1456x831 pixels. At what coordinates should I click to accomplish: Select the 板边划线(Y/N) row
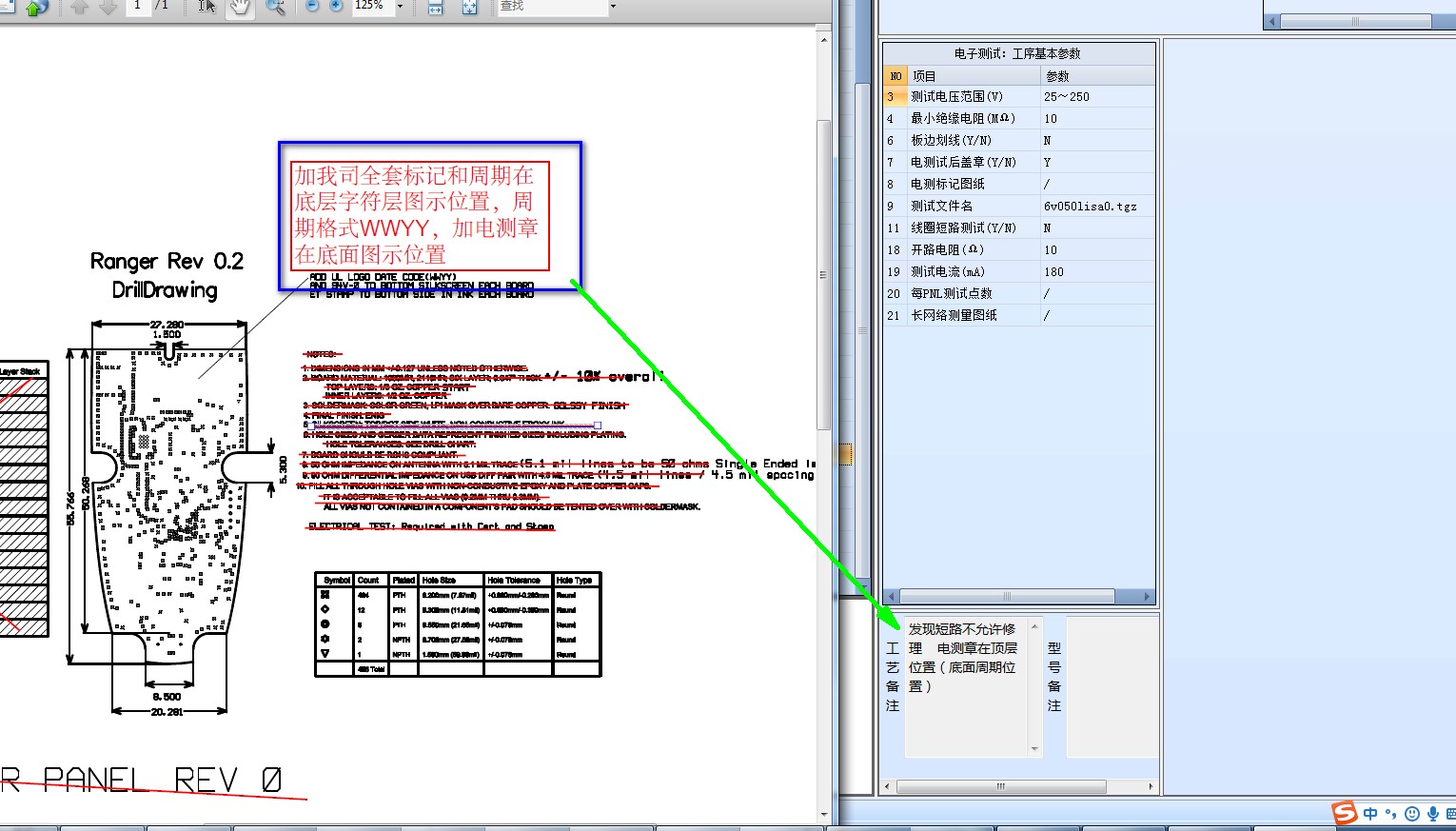point(1019,140)
